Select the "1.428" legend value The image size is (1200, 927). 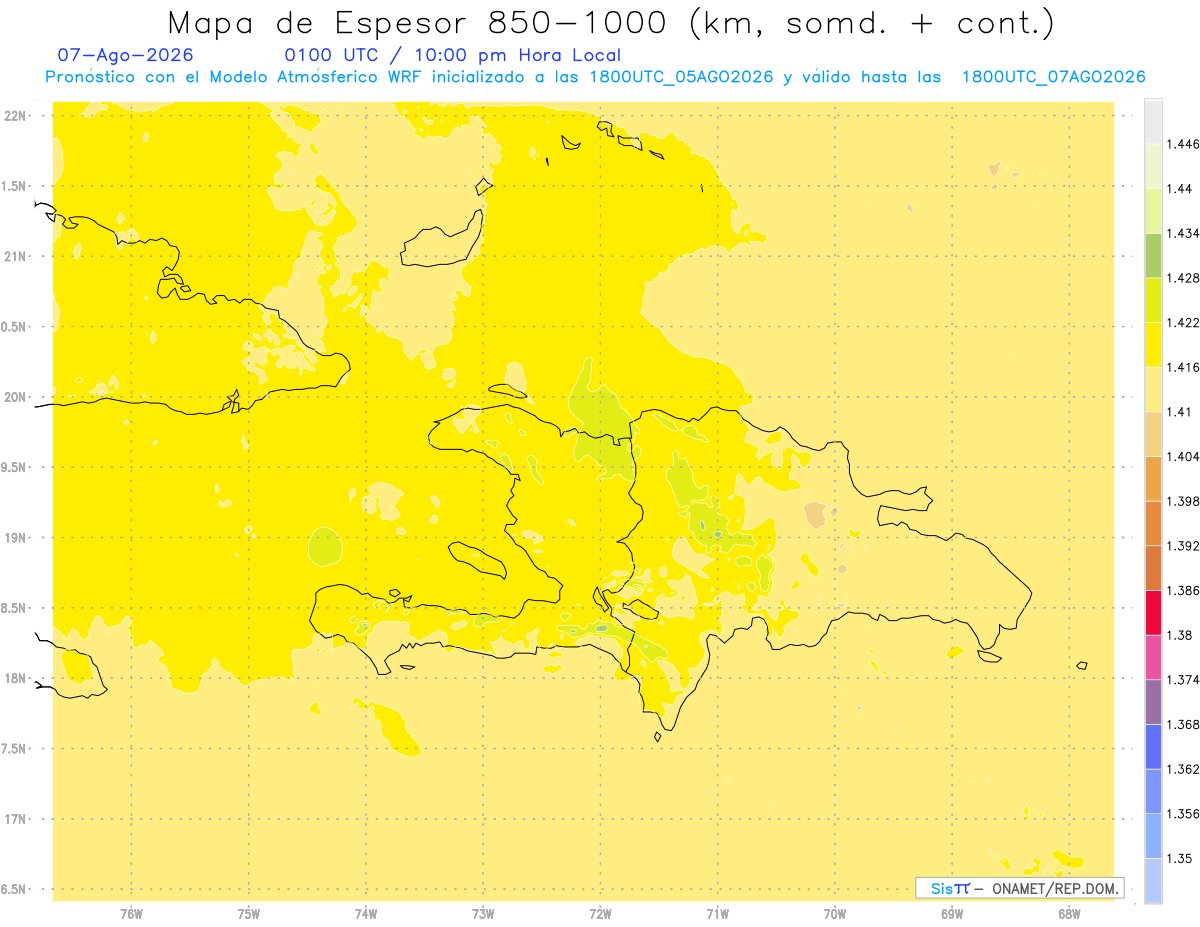[1182, 278]
